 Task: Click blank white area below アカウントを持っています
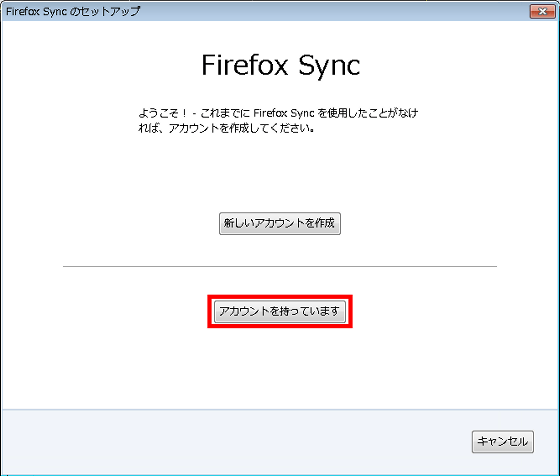pos(280,368)
